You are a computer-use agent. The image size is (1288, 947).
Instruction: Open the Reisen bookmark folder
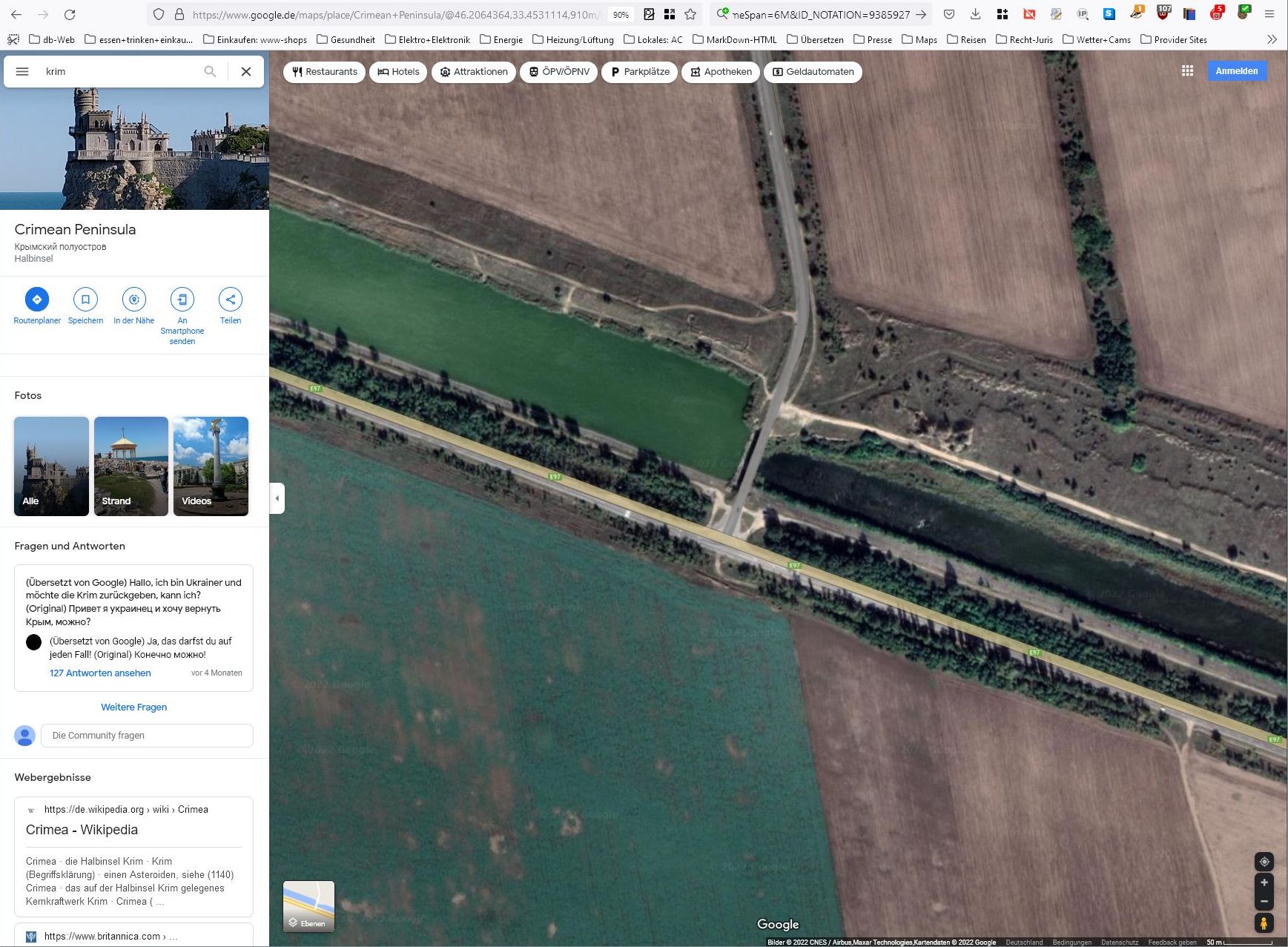coord(967,39)
